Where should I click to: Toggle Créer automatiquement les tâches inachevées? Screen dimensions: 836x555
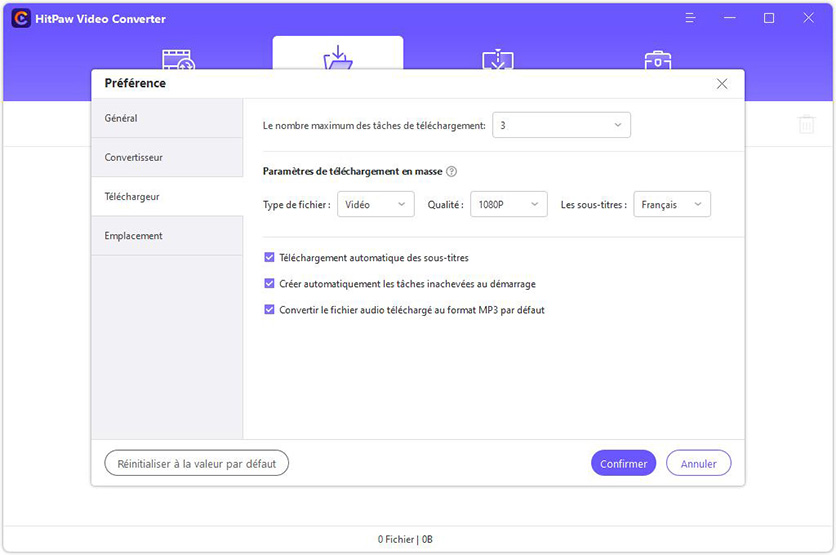pyautogui.click(x=269, y=284)
